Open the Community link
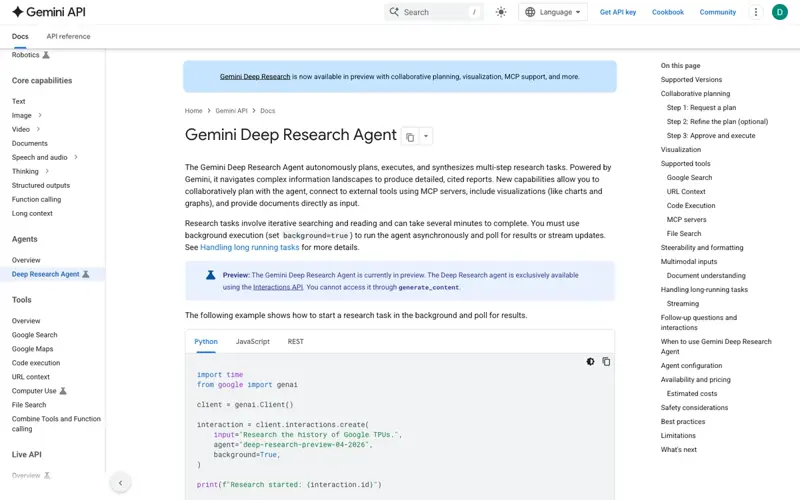 click(x=717, y=12)
